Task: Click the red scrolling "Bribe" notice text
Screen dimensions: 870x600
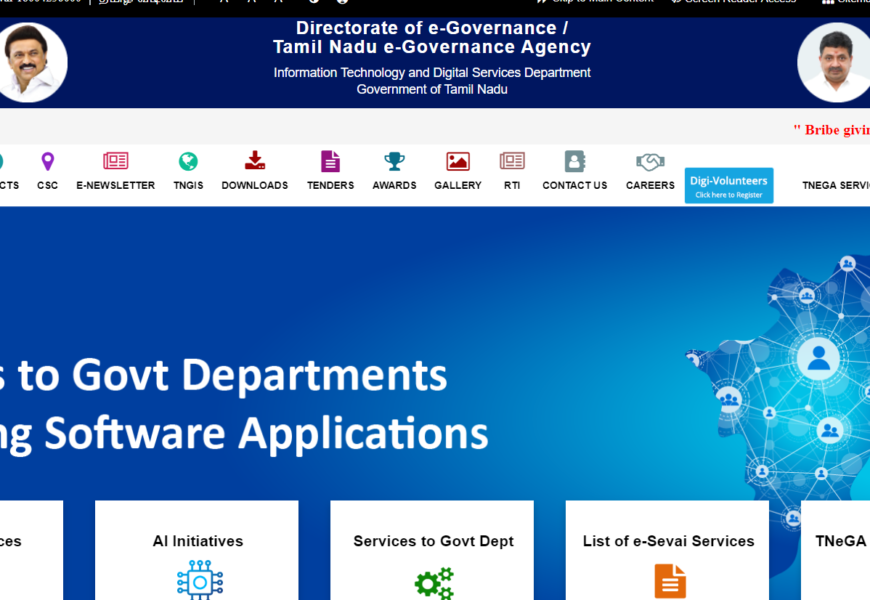Action: point(831,130)
